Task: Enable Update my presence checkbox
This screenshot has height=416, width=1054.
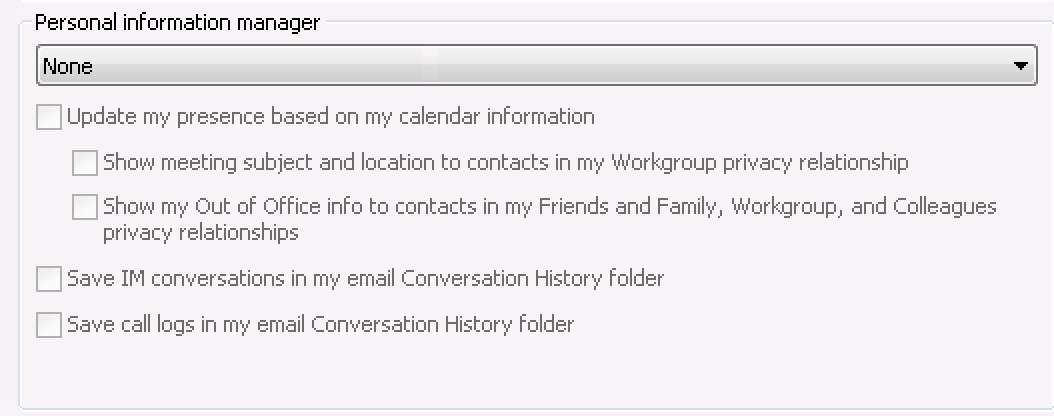Action: point(48,118)
